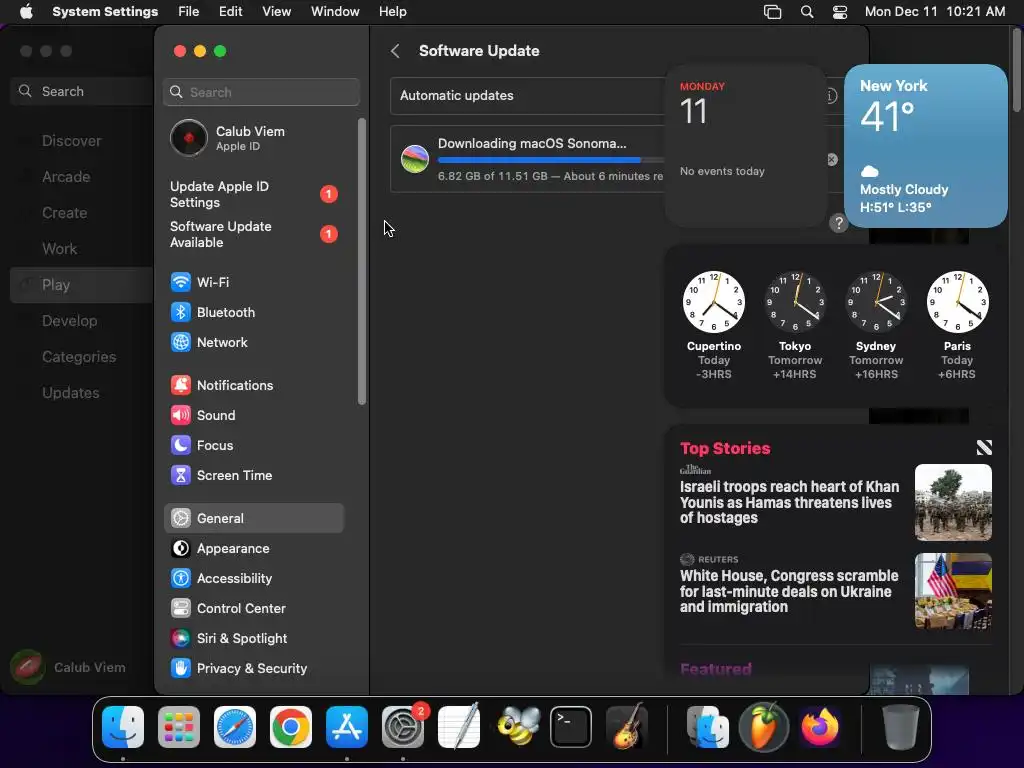Viewport: 1024px width, 768px height.
Task: Launch GarageBand from the Dock
Action: click(627, 727)
